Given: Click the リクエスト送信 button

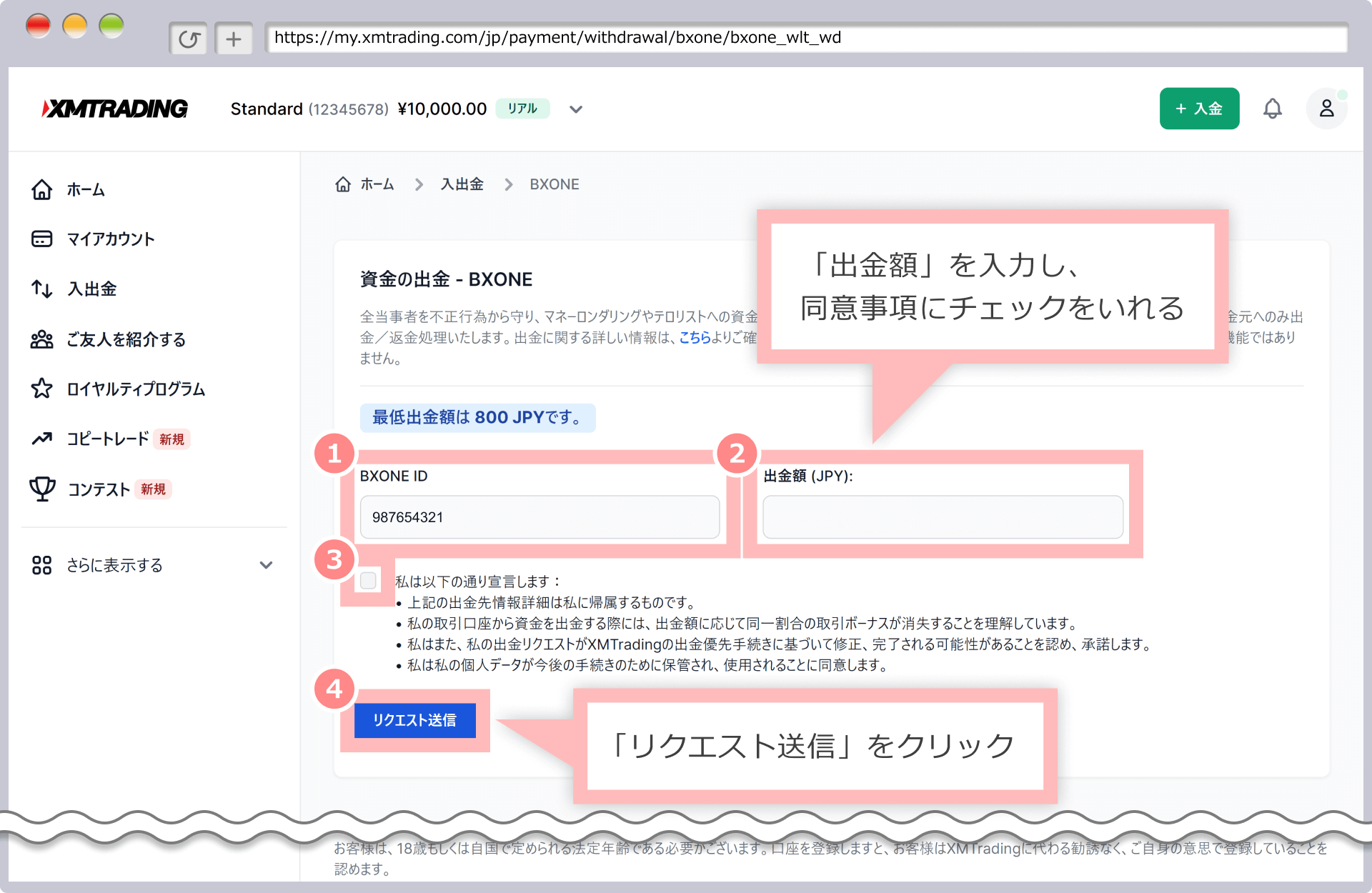Looking at the screenshot, I should [414, 721].
